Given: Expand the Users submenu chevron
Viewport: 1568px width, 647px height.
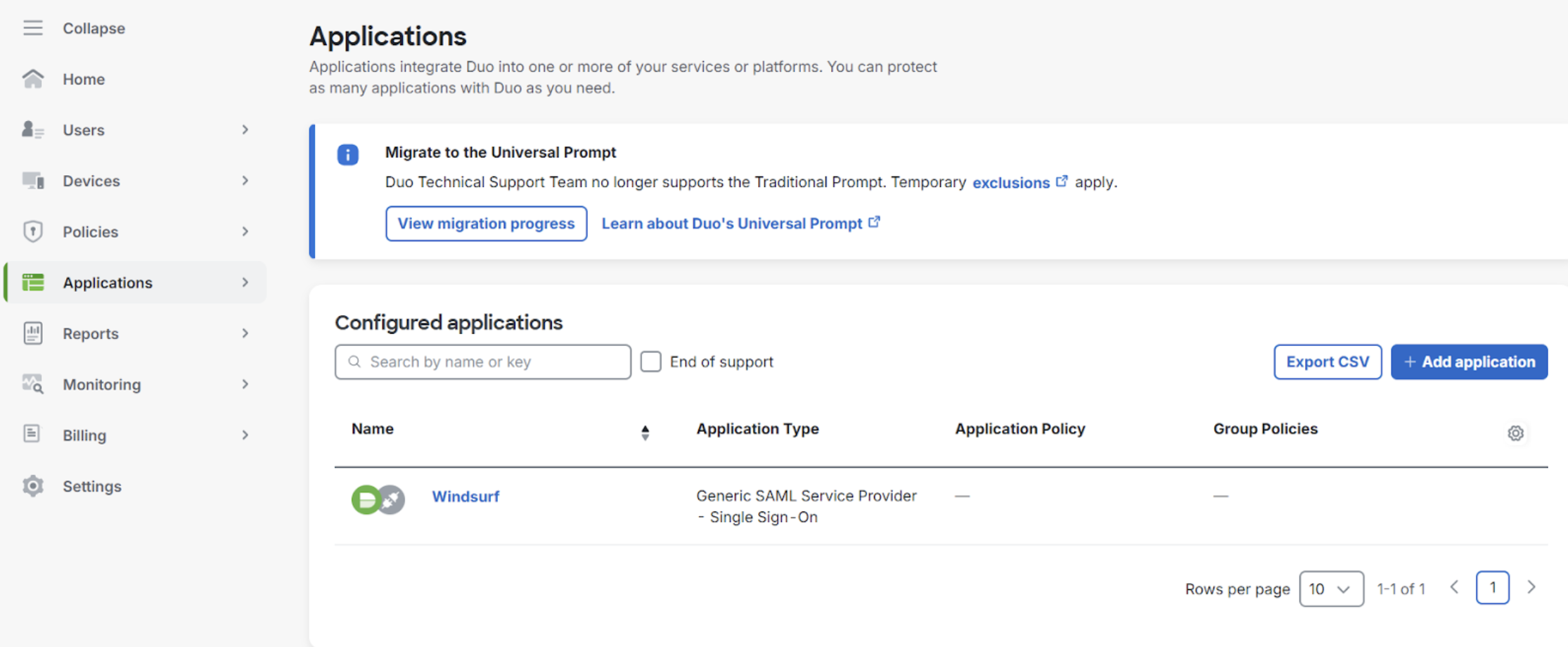Looking at the screenshot, I should click(x=245, y=130).
